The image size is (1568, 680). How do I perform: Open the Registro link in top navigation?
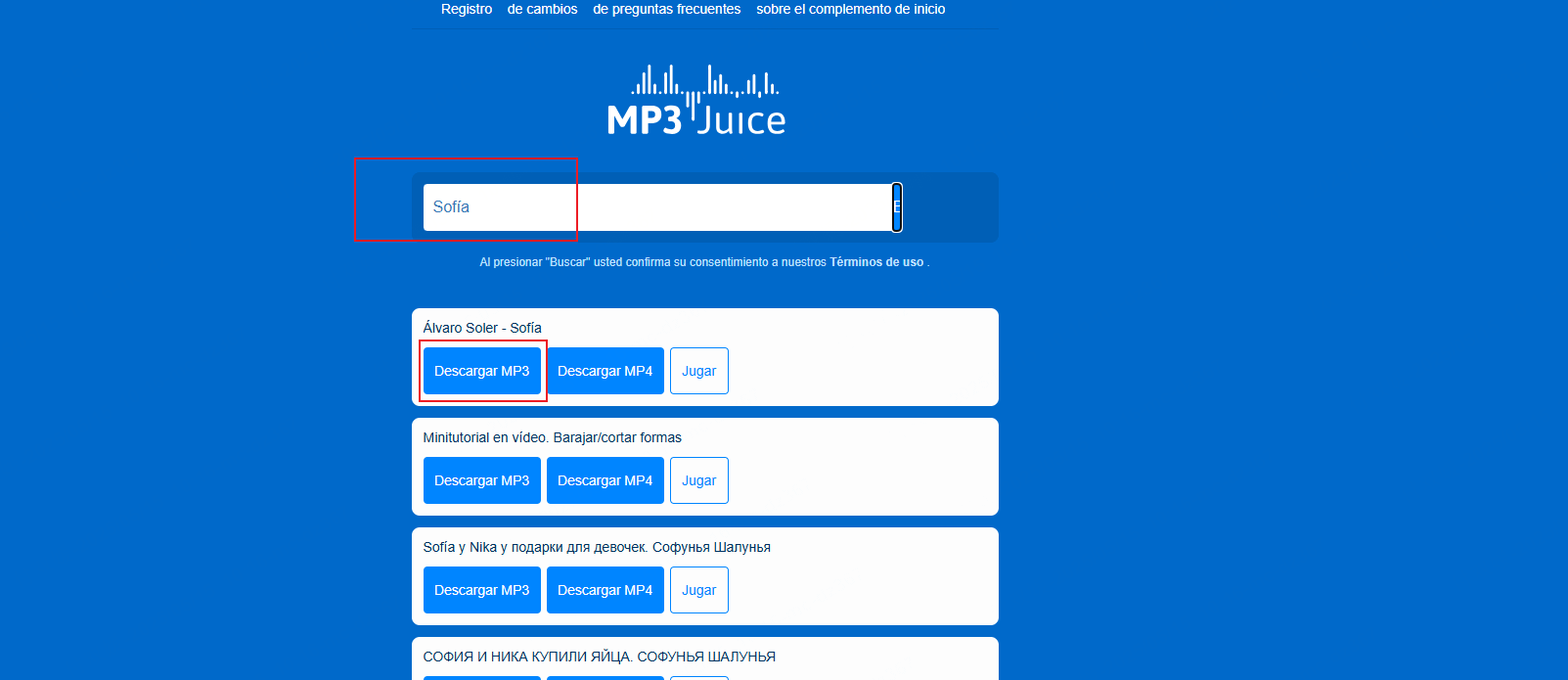coord(466,9)
